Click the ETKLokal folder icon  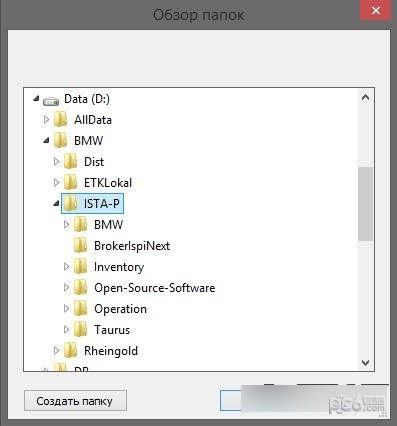coord(71,182)
